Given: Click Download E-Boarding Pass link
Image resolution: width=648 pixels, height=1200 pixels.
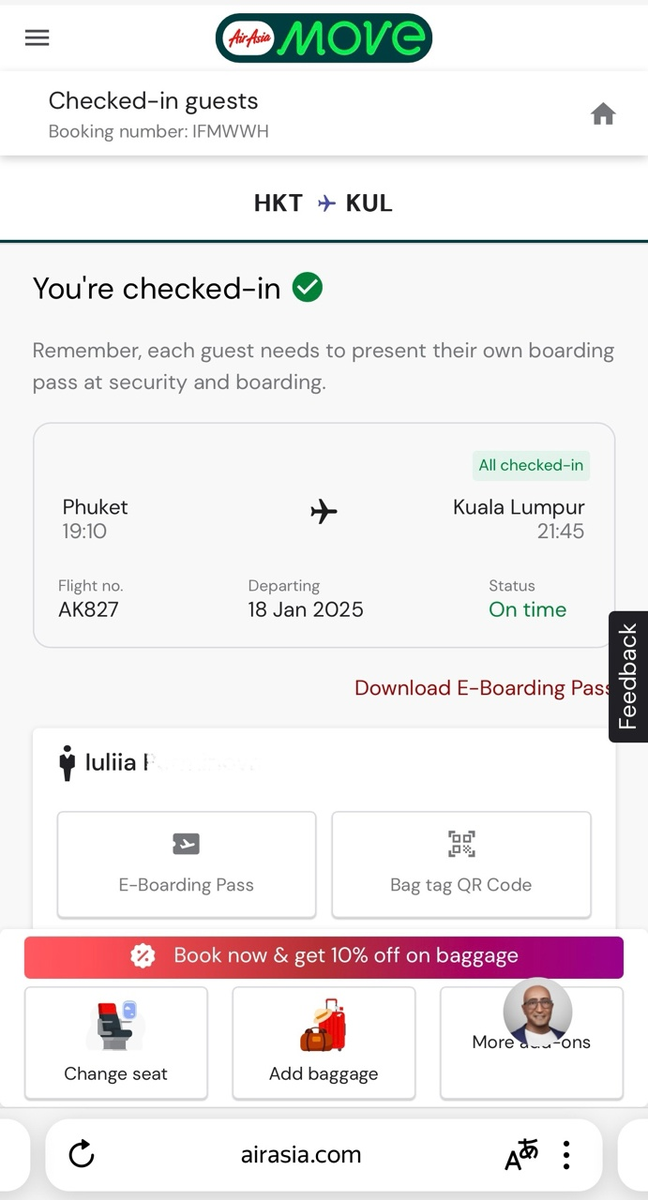Looking at the screenshot, I should tap(481, 688).
